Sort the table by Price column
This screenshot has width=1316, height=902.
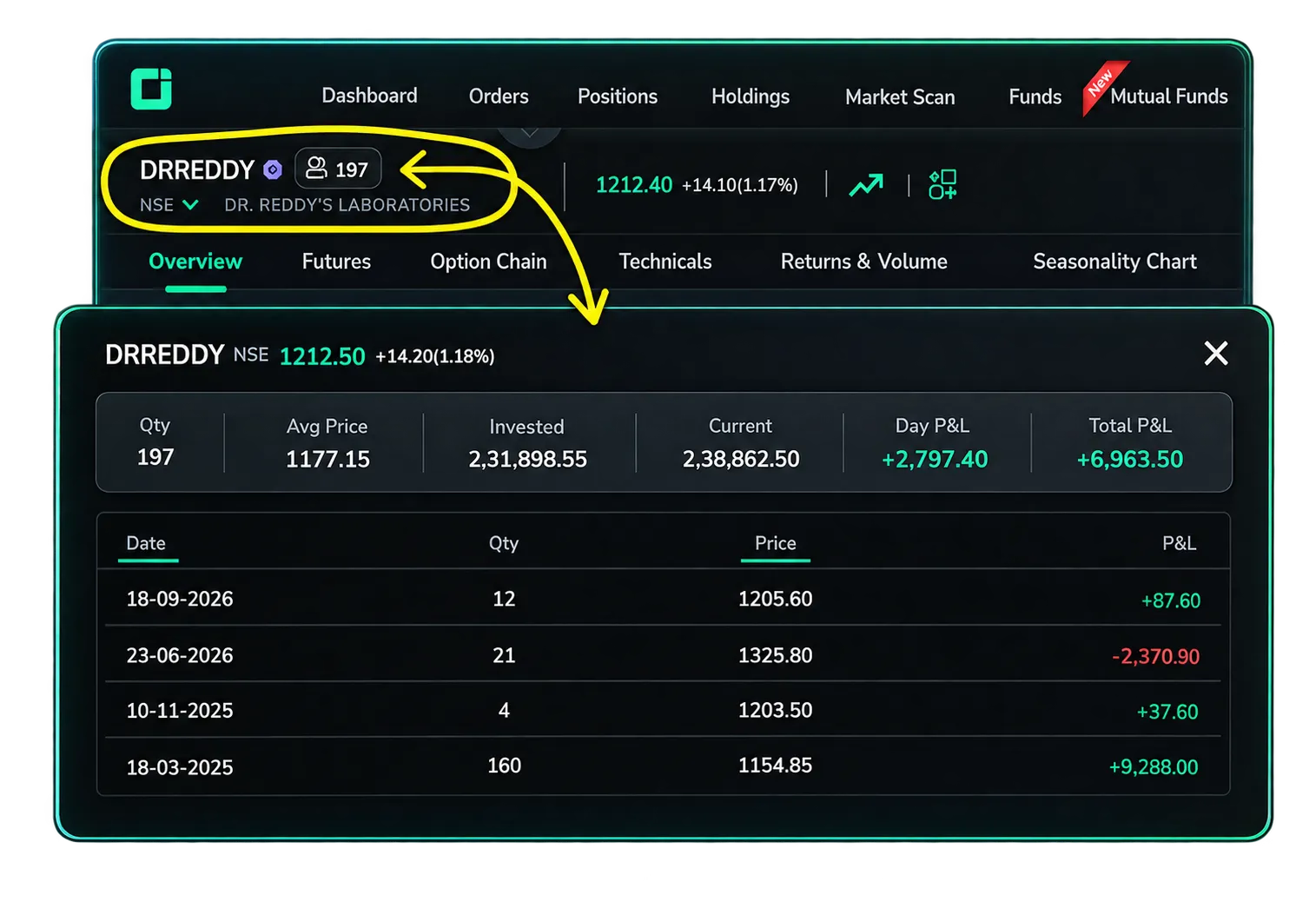tap(775, 543)
